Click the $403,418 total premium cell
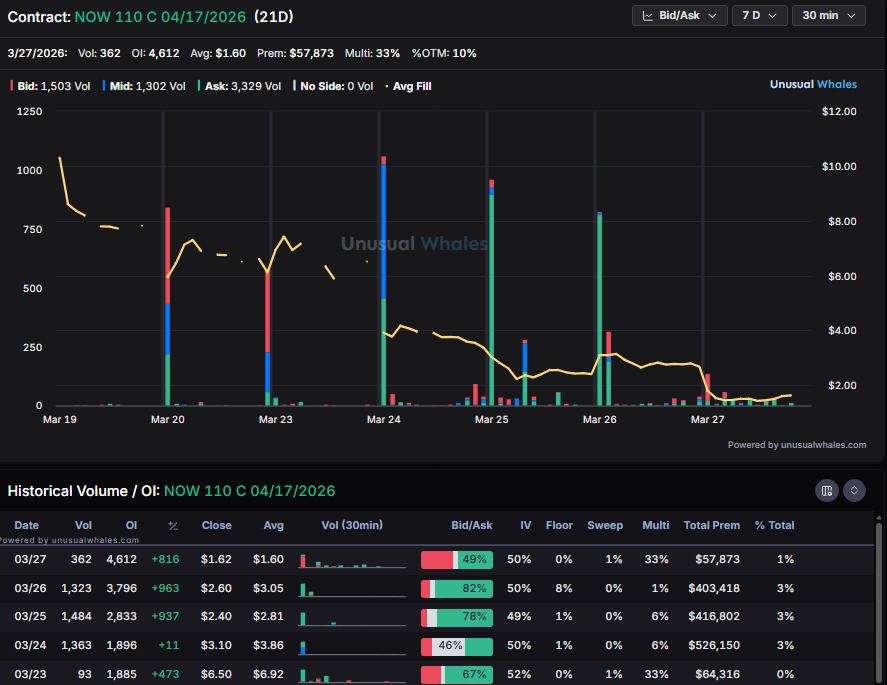 click(714, 588)
